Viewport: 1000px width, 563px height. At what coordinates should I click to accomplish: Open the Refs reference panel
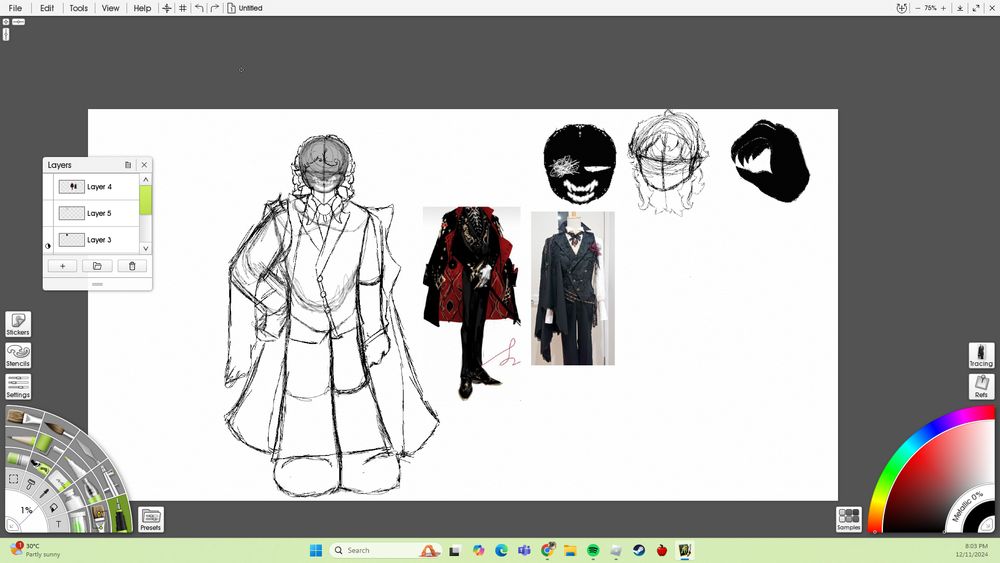pyautogui.click(x=981, y=386)
